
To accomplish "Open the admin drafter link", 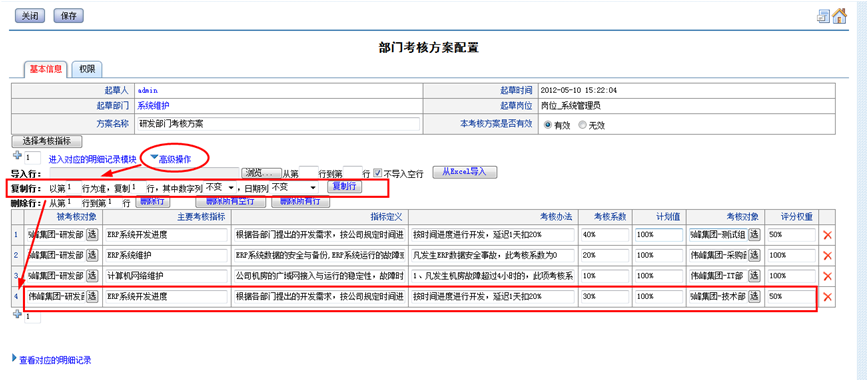I will coord(148,90).
